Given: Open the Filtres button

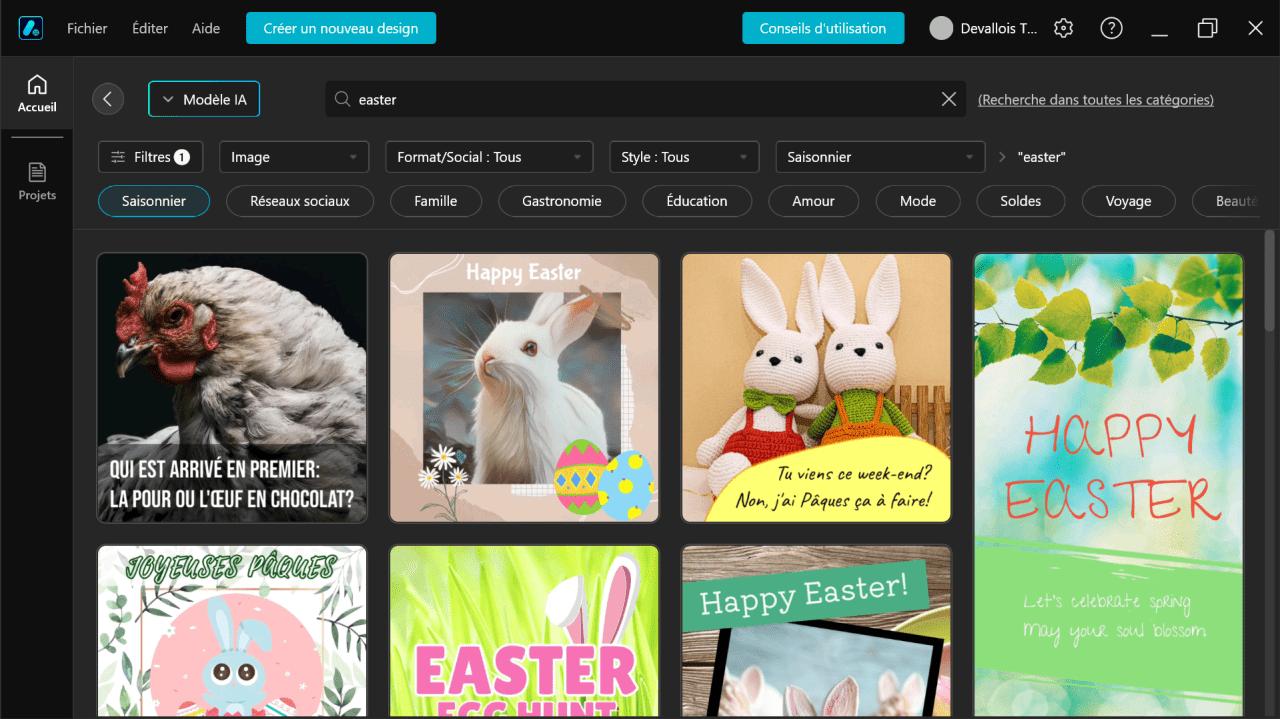Looking at the screenshot, I should coord(150,157).
